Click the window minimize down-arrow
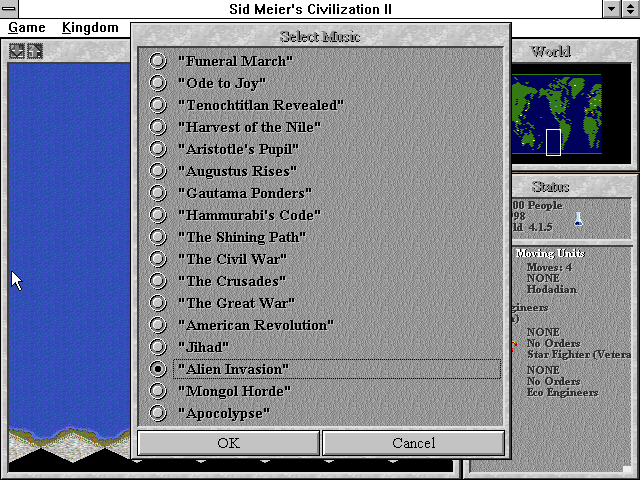Image resolution: width=640 pixels, height=480 pixels. coord(611,9)
